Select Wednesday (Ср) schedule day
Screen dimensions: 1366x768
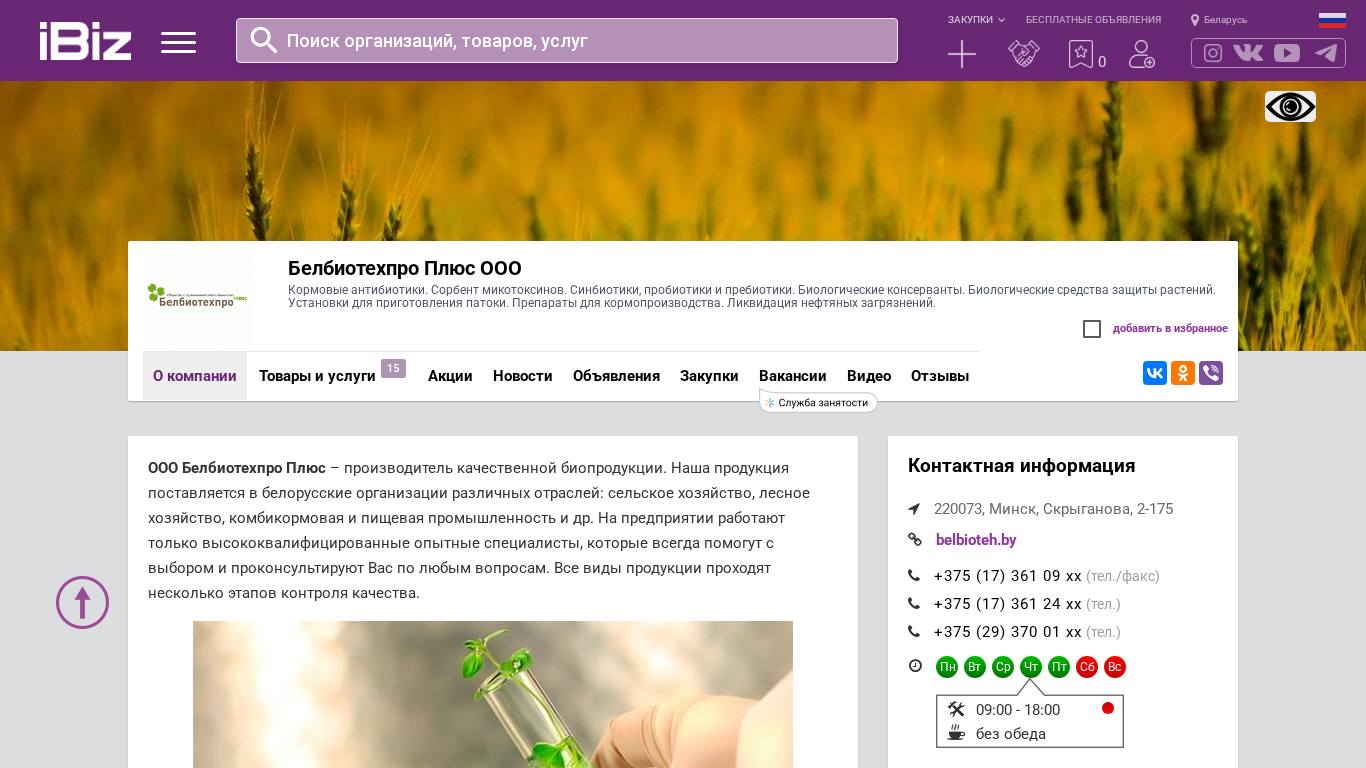click(x=1003, y=667)
